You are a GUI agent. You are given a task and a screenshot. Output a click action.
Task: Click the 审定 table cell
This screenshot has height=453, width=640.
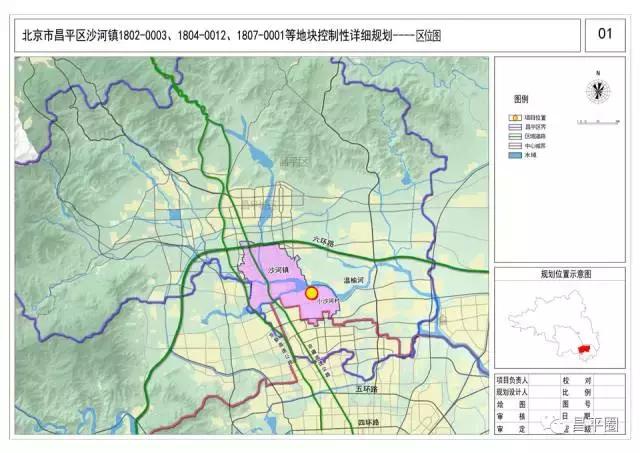(512, 429)
